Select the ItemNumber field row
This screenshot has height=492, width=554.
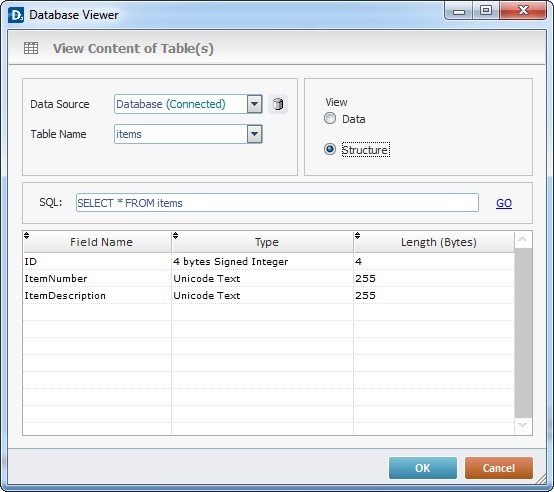[269, 279]
